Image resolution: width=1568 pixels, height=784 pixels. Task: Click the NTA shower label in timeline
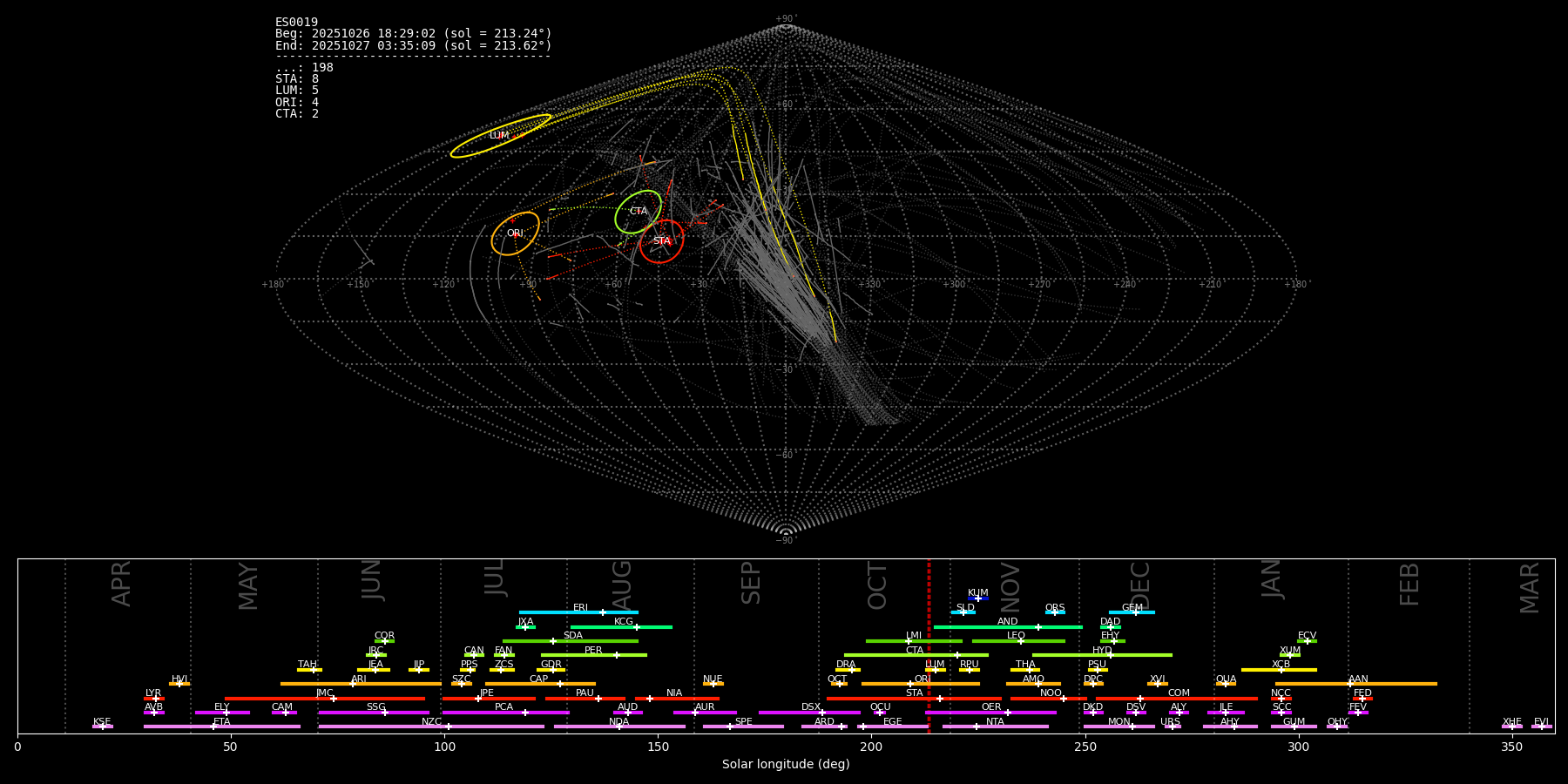[x=996, y=722]
